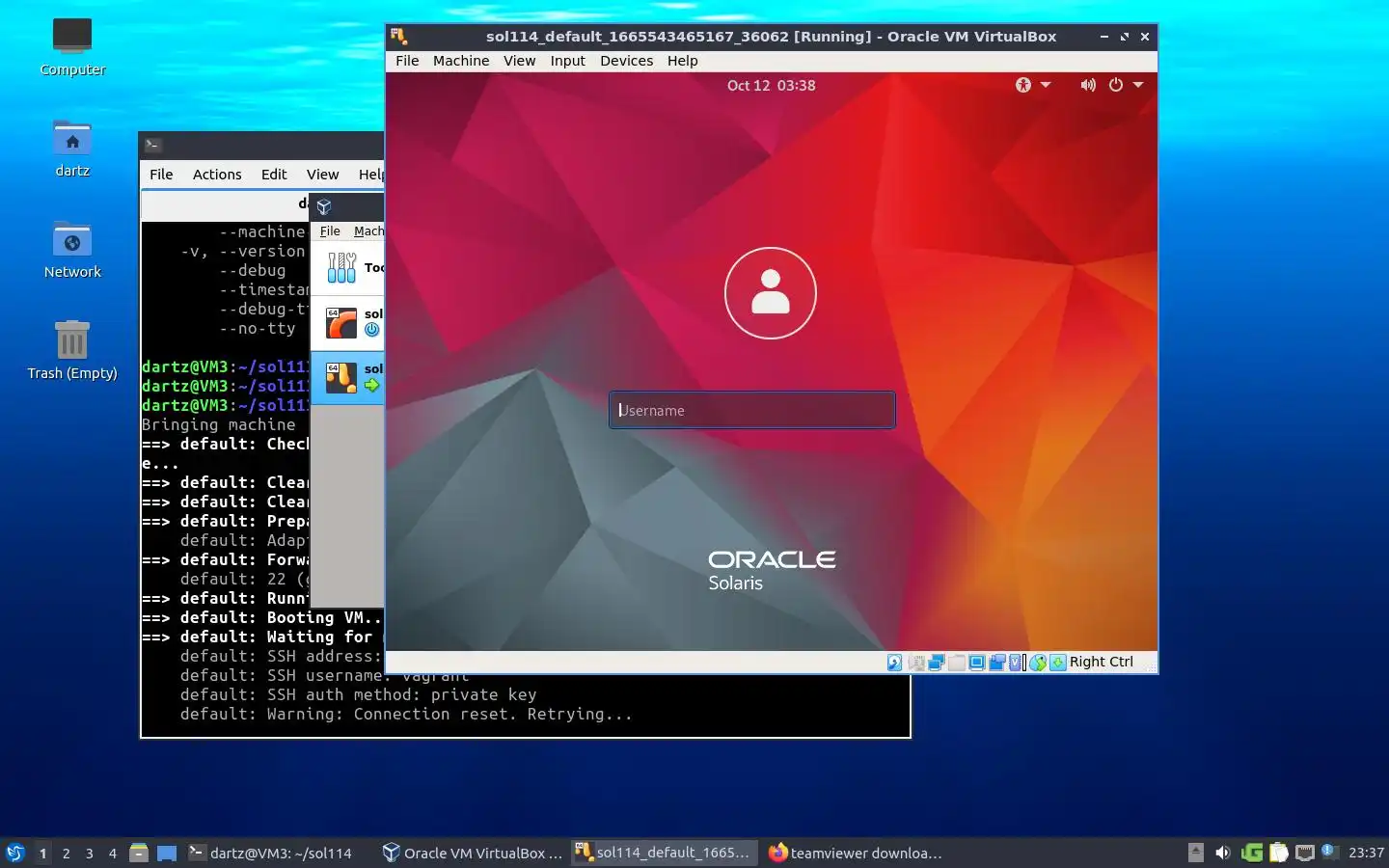The image size is (1389, 868).
Task: Focus the Username input field
Action: pos(752,410)
